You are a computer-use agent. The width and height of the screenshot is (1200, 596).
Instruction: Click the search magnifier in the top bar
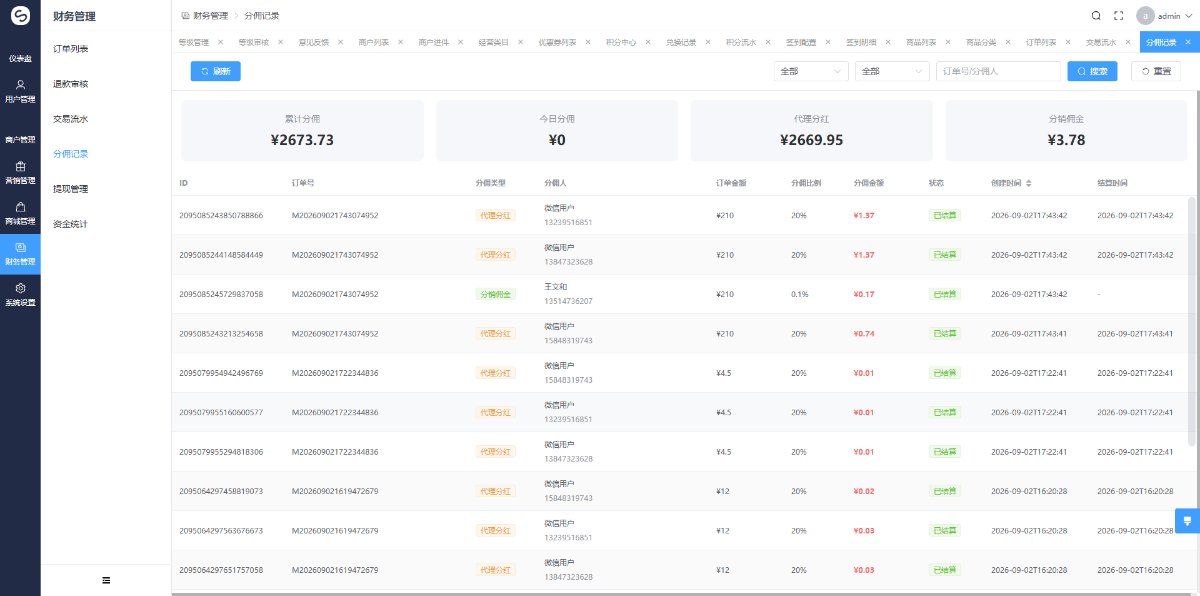coord(1096,16)
